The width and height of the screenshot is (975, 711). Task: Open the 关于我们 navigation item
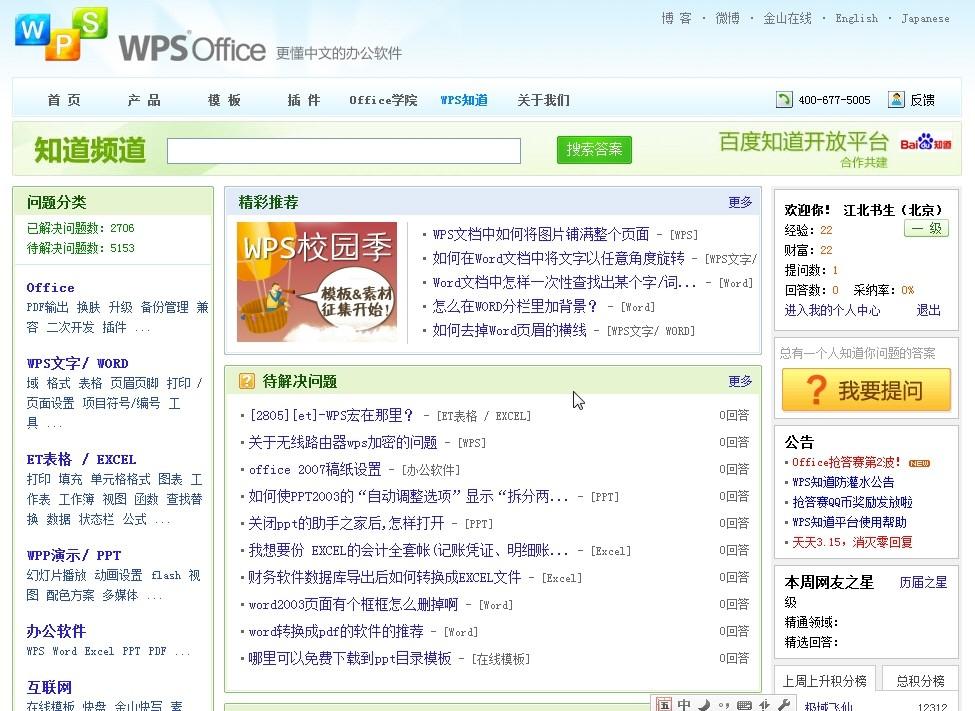point(543,100)
